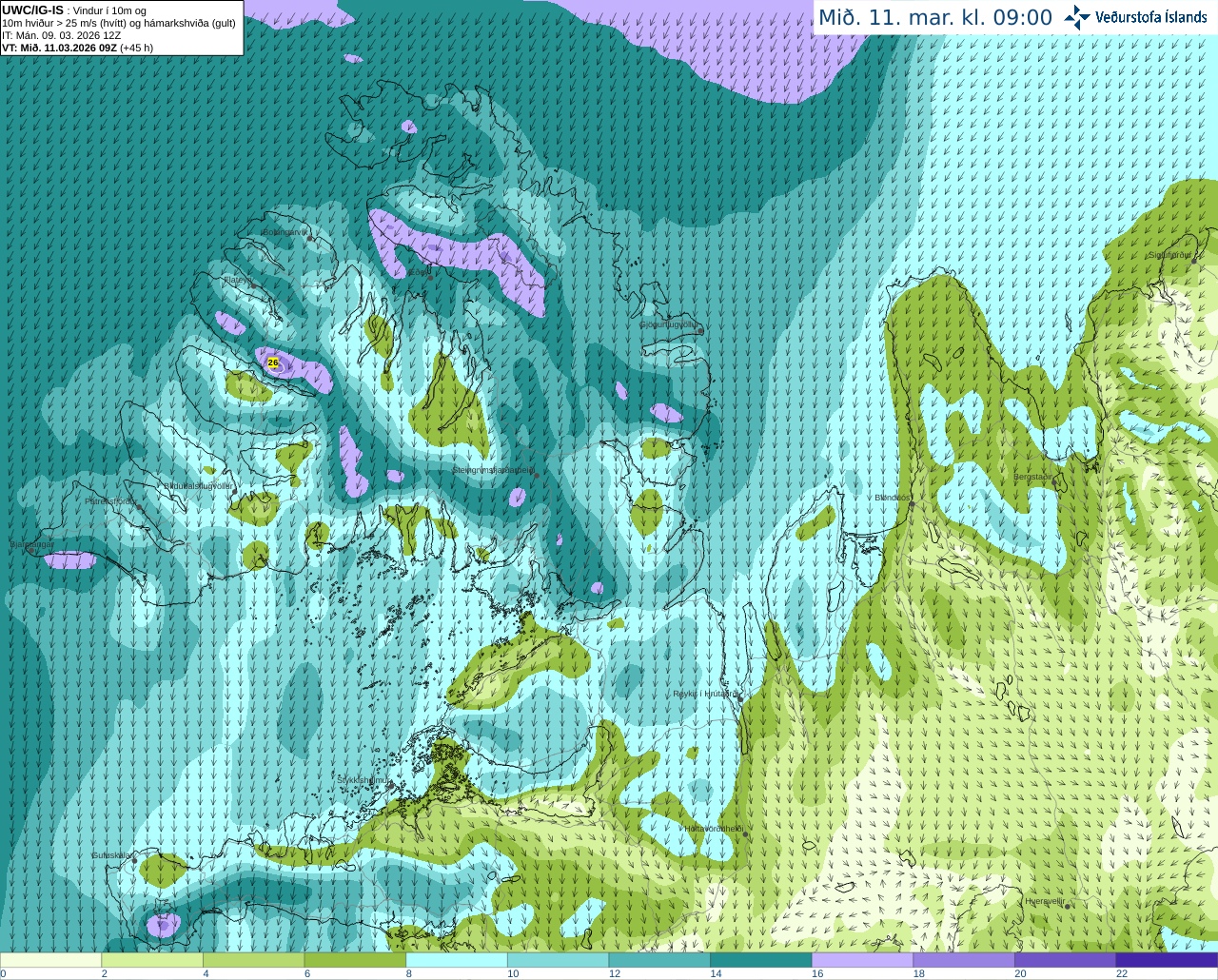Screen dimensions: 1218x980
Task: Click the Veðurstofa Íslands logo text
Action: click(x=1151, y=17)
